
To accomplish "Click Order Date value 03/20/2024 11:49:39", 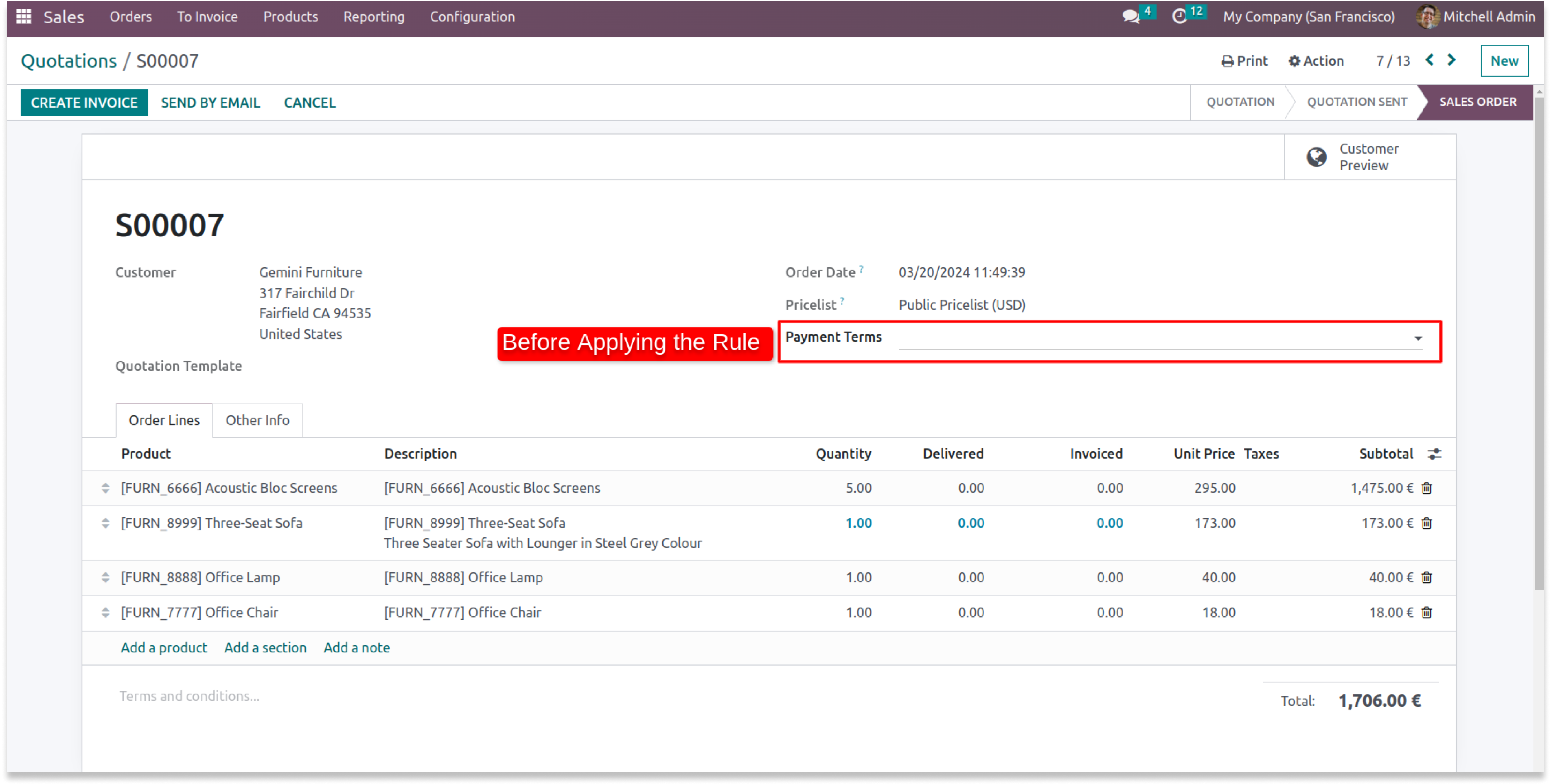I will pyautogui.click(x=962, y=272).
